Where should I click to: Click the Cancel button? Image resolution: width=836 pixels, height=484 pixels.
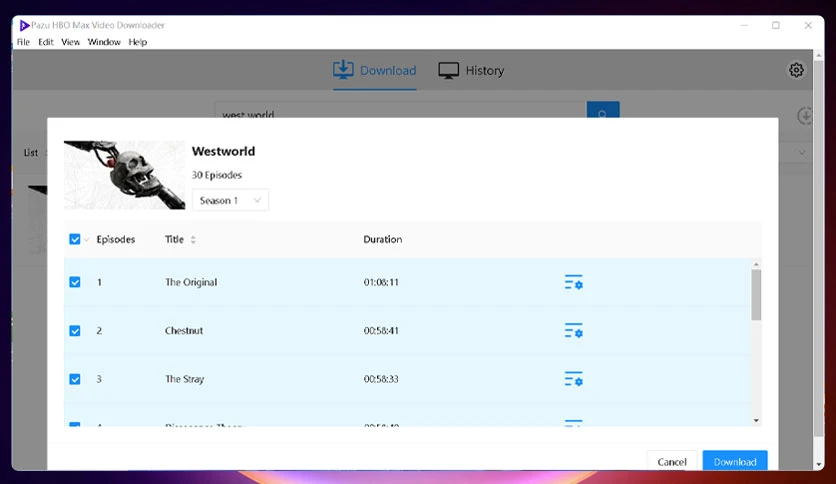(x=672, y=462)
